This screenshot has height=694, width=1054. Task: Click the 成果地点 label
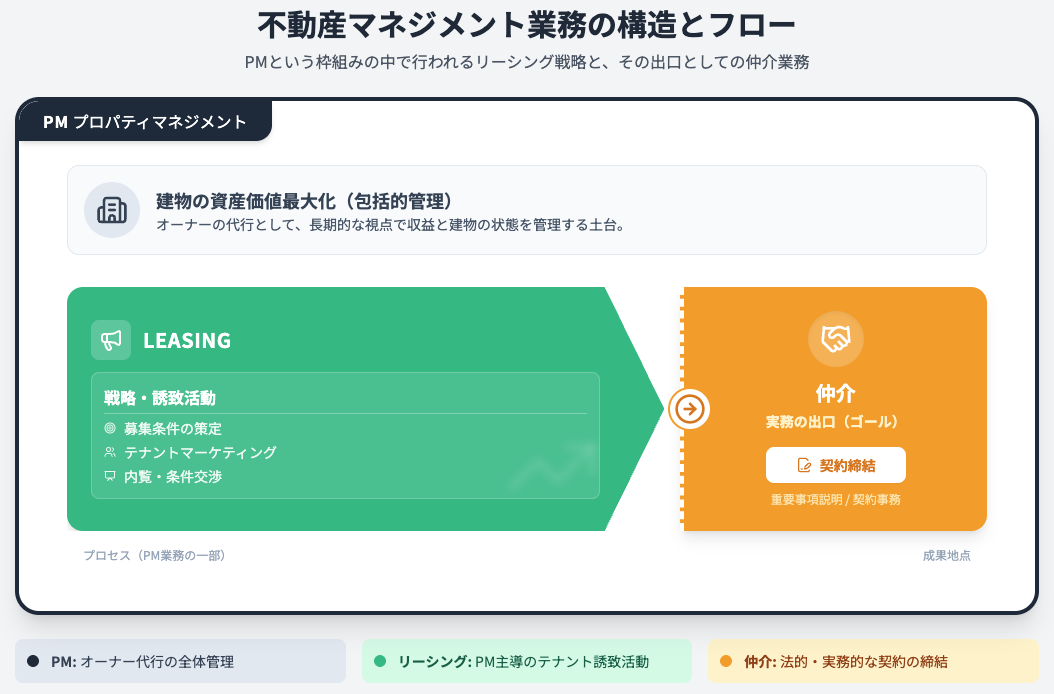coord(946,555)
